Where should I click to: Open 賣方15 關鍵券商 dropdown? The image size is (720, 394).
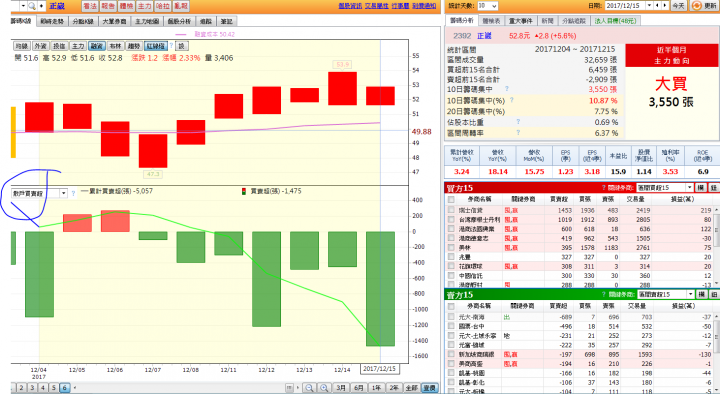pos(666,294)
